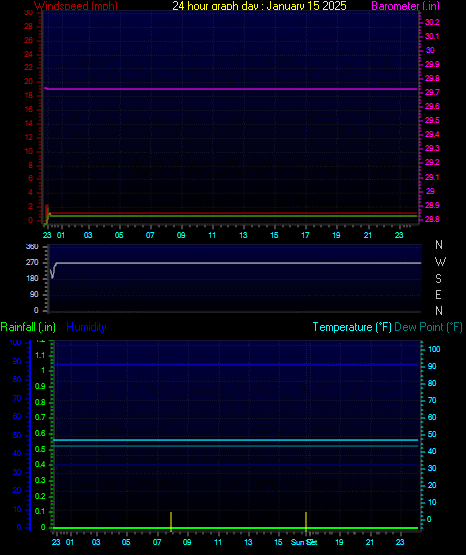Viewport: 466px width, 555px height.
Task: Click the W compass direction label
Action: click(440, 262)
